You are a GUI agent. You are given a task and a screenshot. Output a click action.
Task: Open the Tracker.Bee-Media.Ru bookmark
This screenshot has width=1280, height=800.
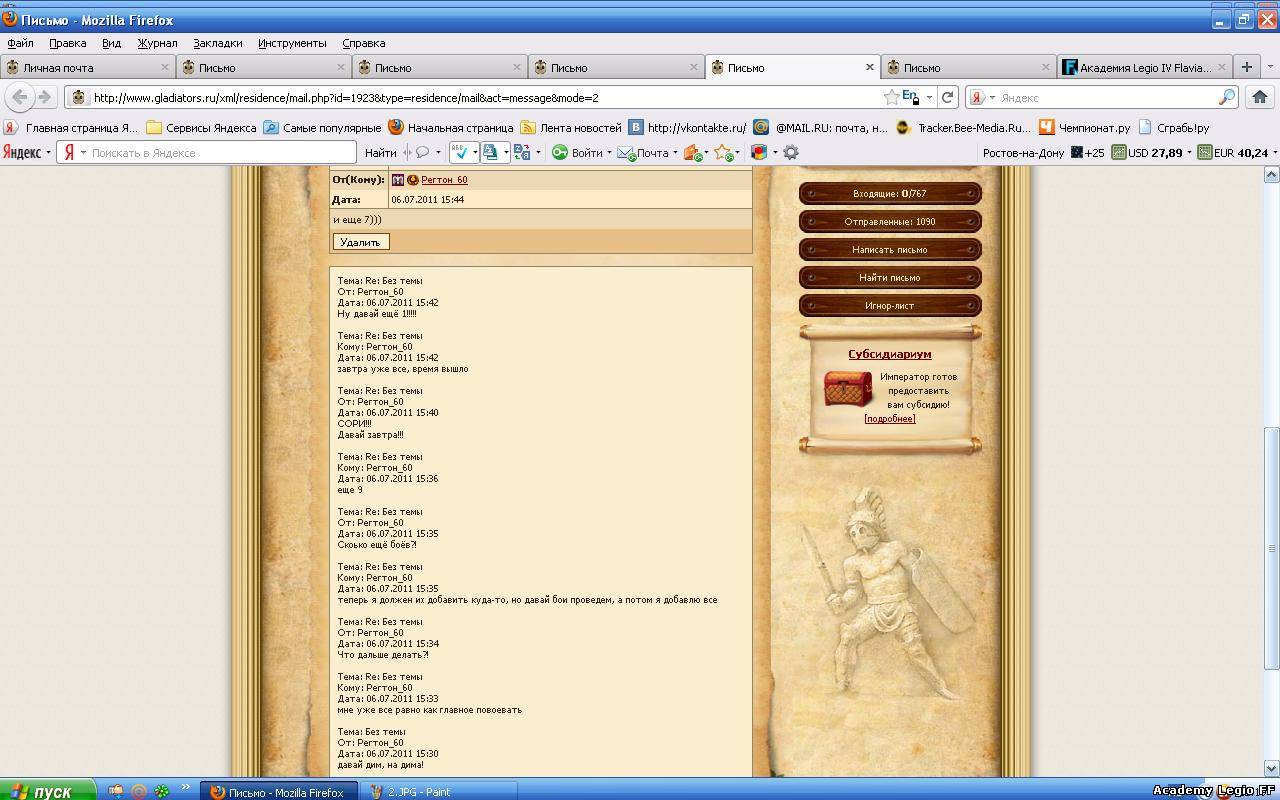click(963, 127)
